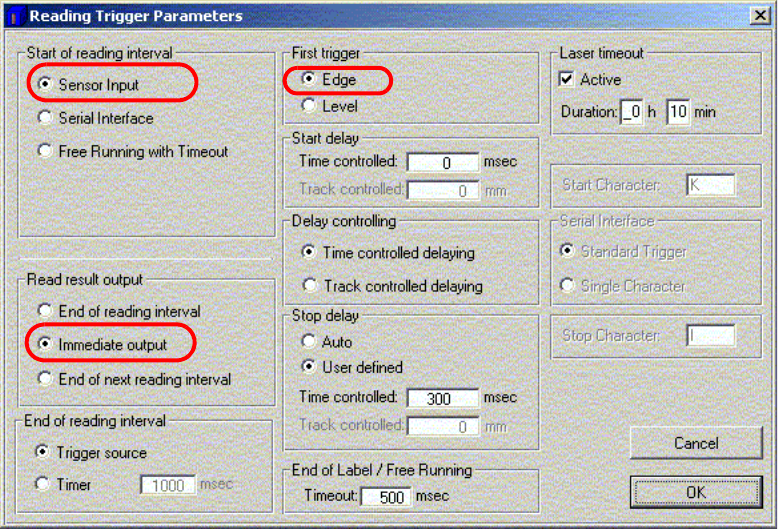Select Timer for end of reading interval

click(x=43, y=485)
